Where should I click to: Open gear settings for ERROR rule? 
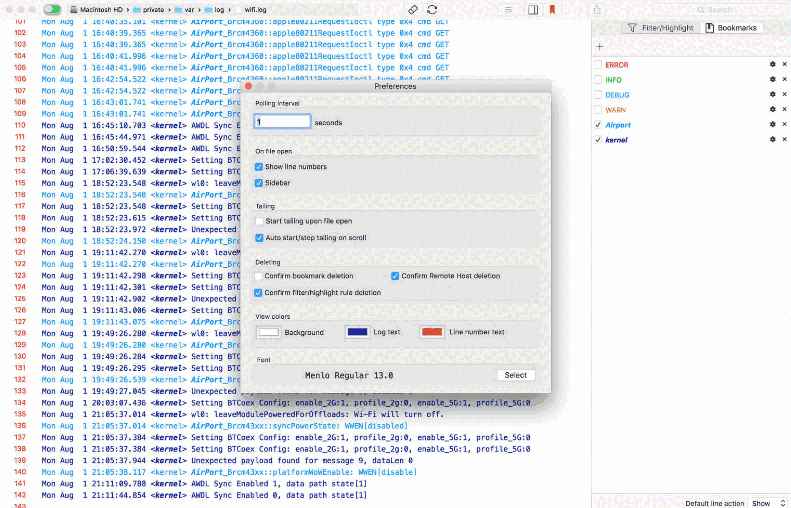(x=772, y=64)
